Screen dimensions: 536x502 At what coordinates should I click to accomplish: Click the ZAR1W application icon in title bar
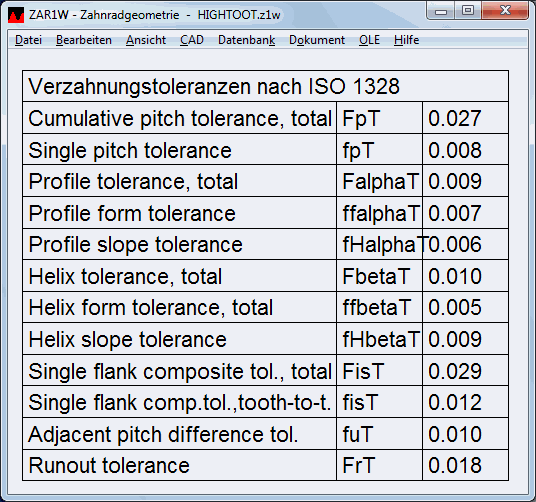16,15
